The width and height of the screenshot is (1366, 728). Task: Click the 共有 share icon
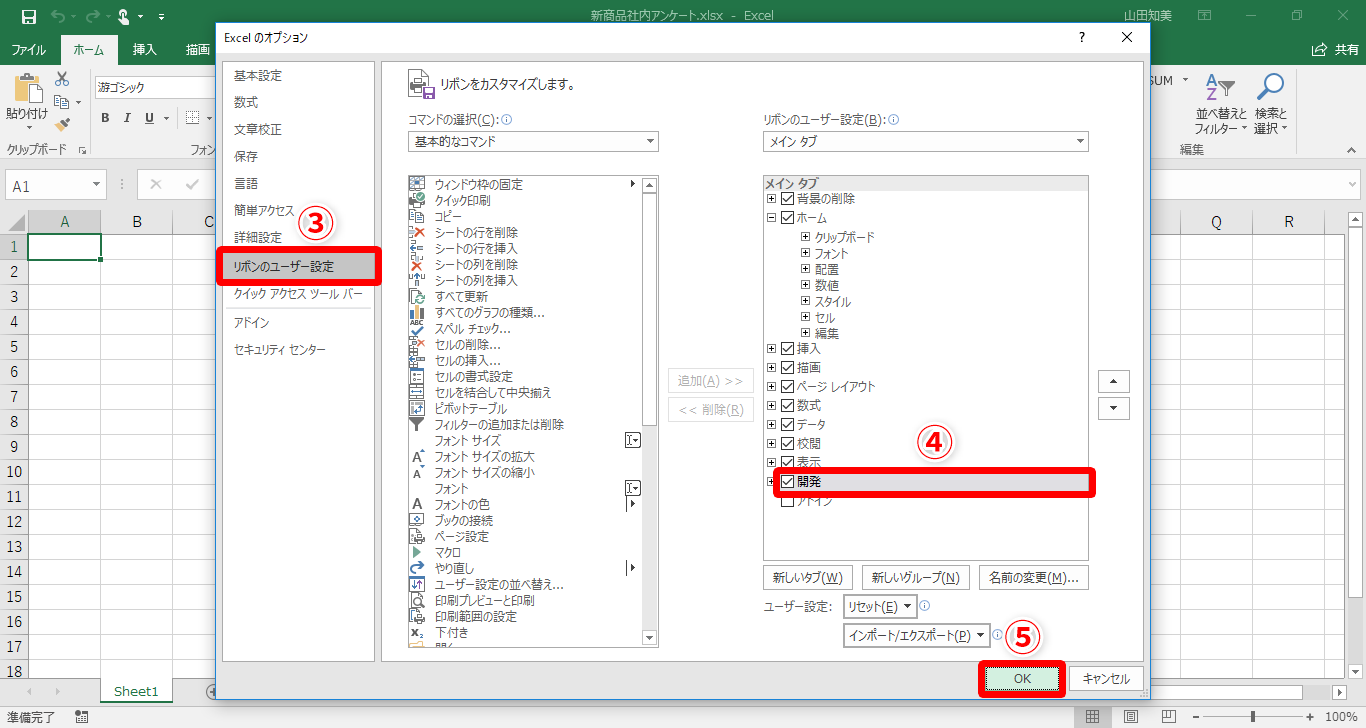(x=1335, y=50)
